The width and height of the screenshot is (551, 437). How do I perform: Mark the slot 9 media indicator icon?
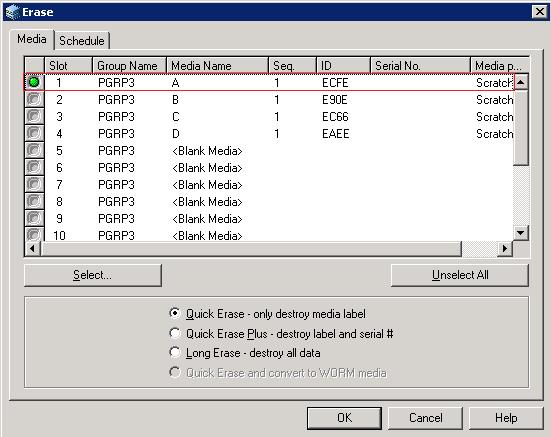coord(34,218)
